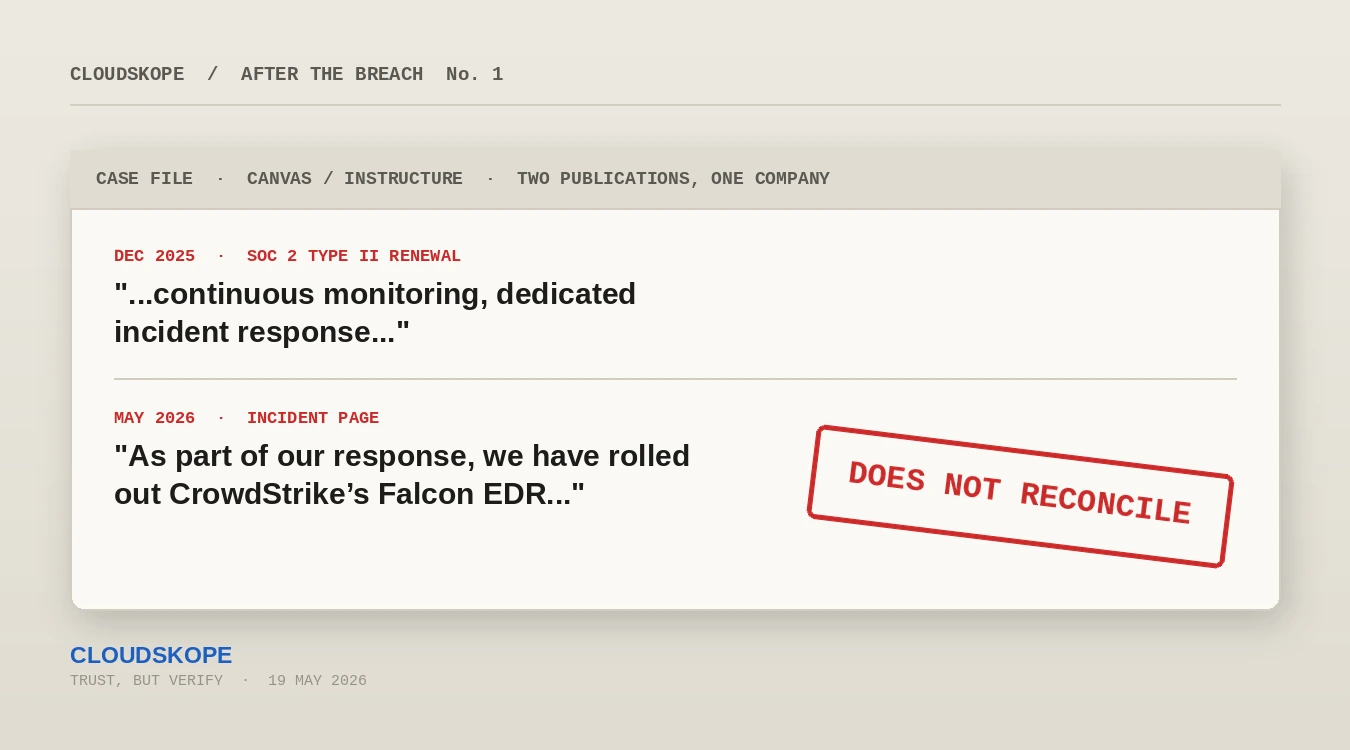This screenshot has height=750, width=1350.
Task: Click the "continuous monitoring, dedicated incident response" quote
Action: pyautogui.click(x=375, y=313)
